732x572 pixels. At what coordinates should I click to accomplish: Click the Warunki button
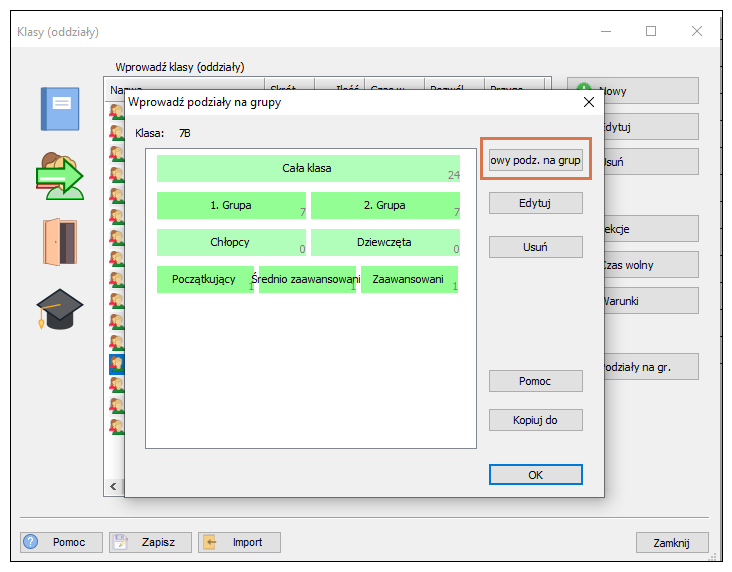point(651,301)
